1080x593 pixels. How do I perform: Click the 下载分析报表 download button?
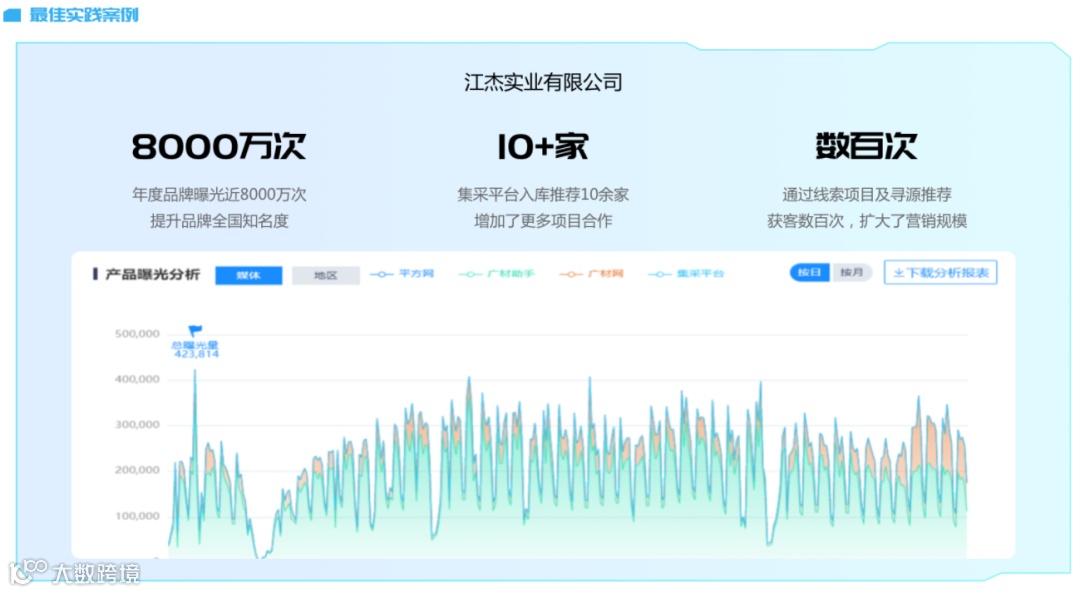click(x=940, y=273)
